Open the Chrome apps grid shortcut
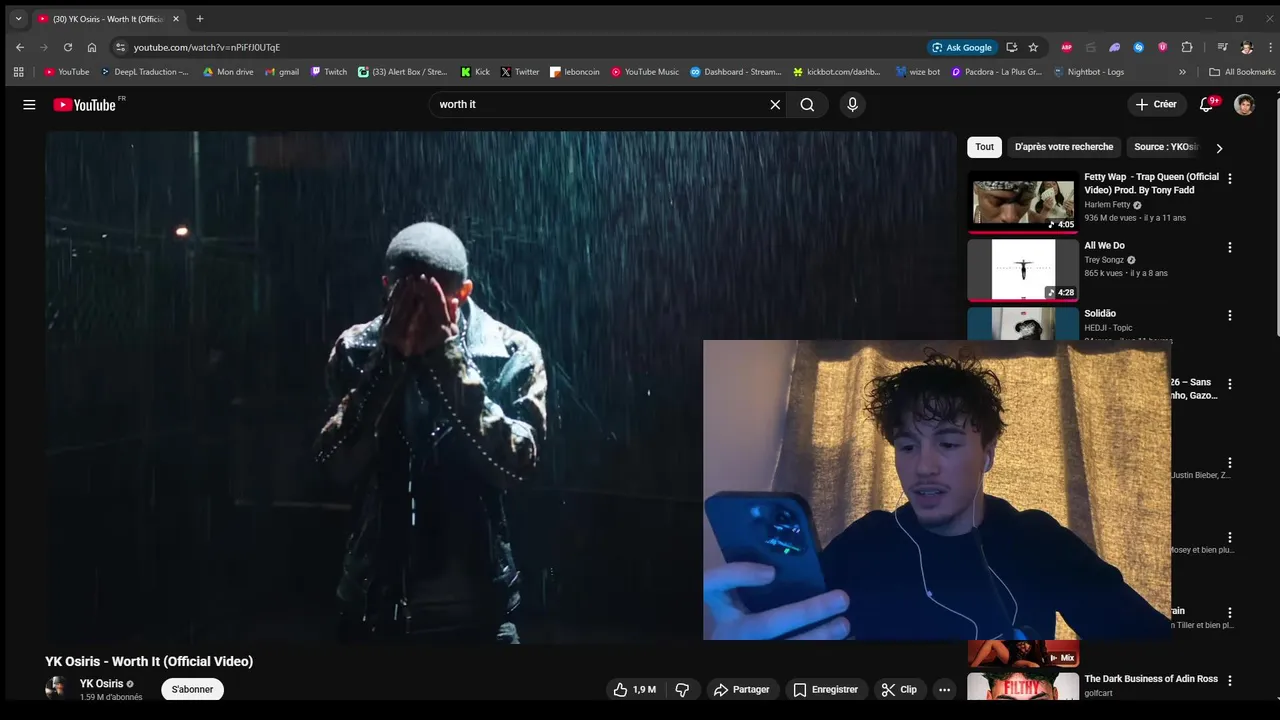The width and height of the screenshot is (1280, 720). (x=18, y=72)
